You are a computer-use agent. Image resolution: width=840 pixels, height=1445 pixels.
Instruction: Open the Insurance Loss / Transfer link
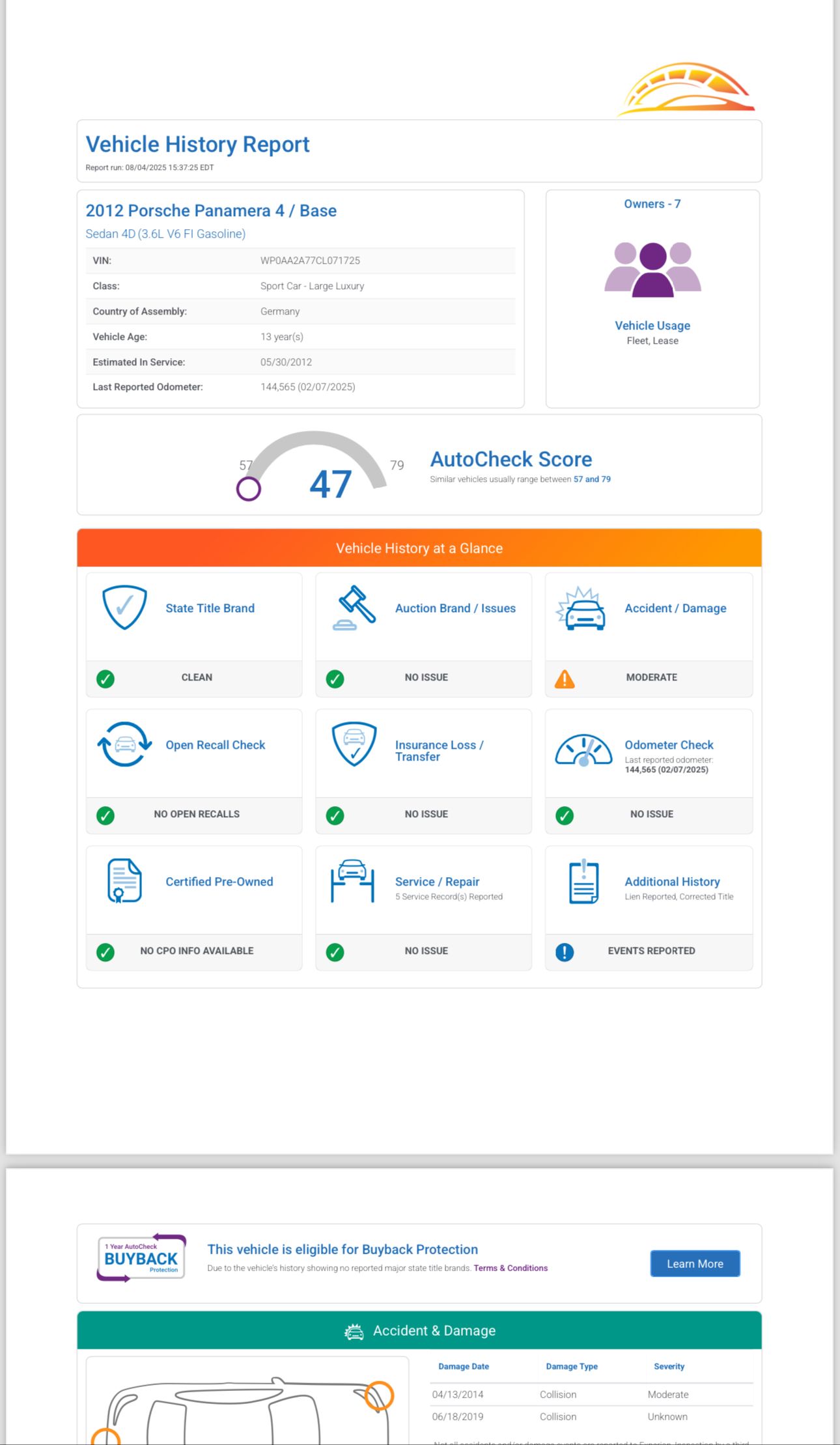[440, 751]
